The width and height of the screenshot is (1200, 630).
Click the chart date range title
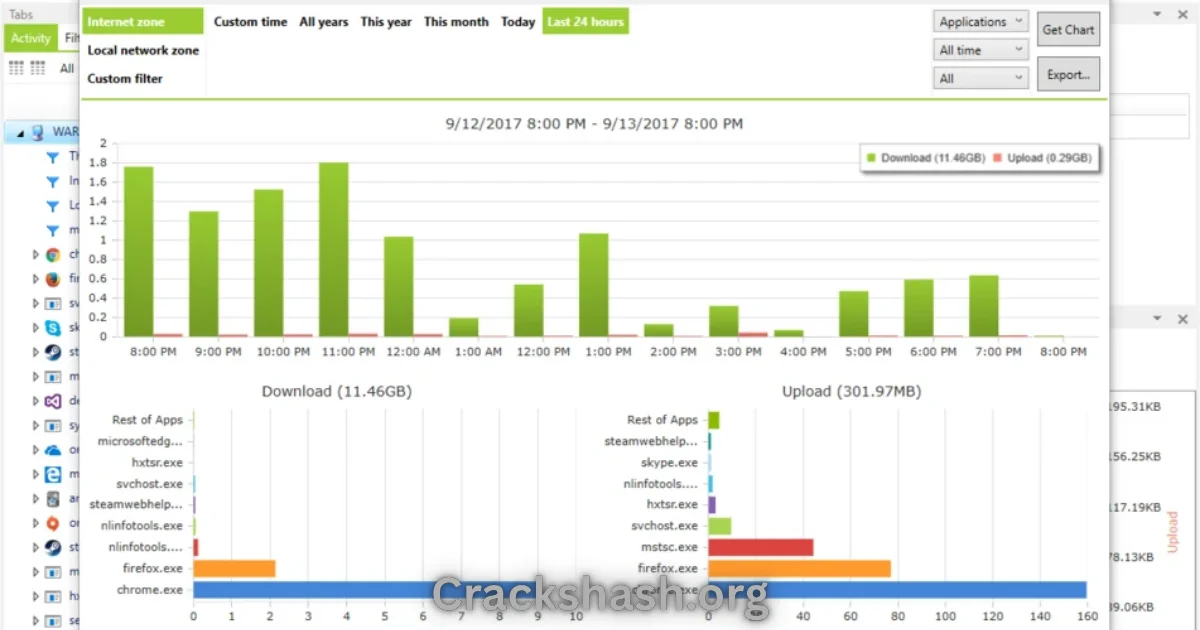click(594, 124)
